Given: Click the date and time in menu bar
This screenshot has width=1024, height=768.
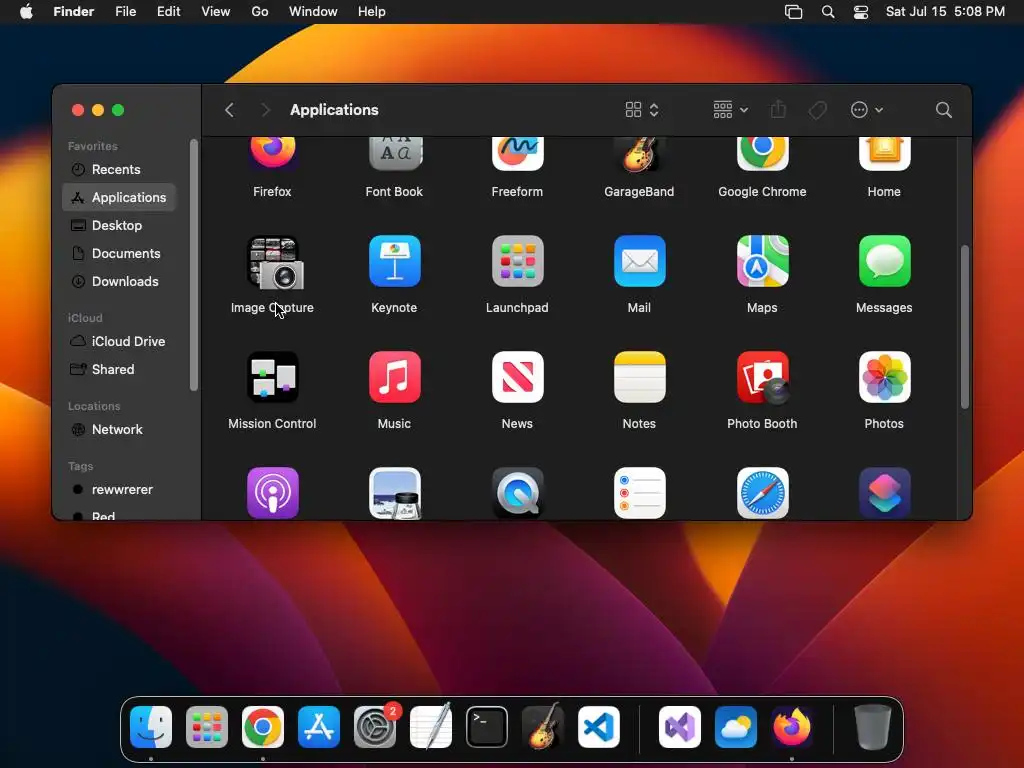Looking at the screenshot, I should 945,12.
